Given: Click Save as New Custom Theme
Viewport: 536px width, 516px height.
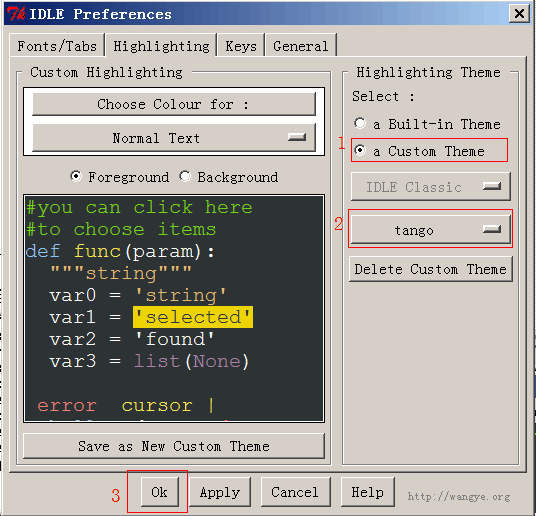Looking at the screenshot, I should (174, 446).
